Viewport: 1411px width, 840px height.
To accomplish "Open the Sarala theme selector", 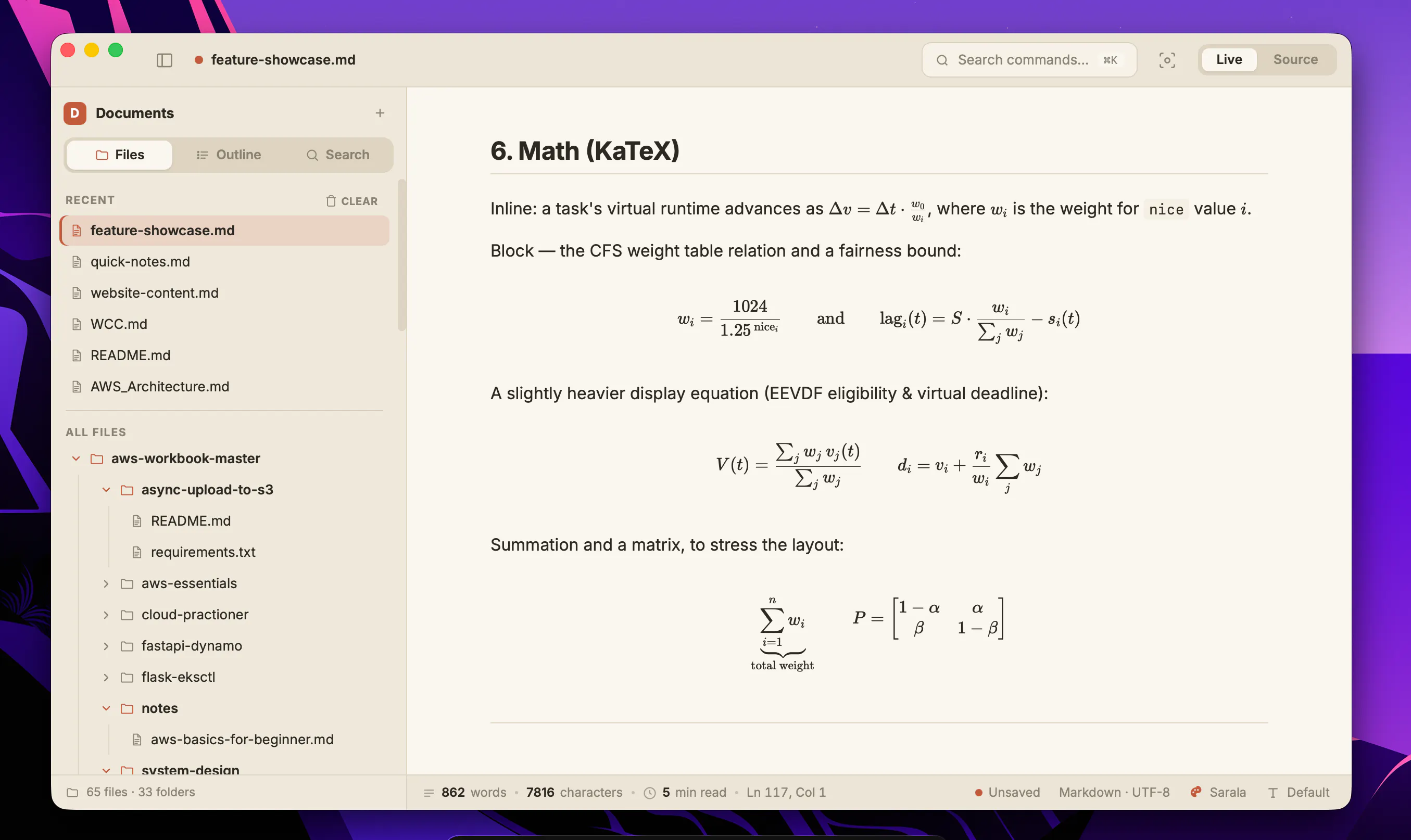I will [1218, 793].
